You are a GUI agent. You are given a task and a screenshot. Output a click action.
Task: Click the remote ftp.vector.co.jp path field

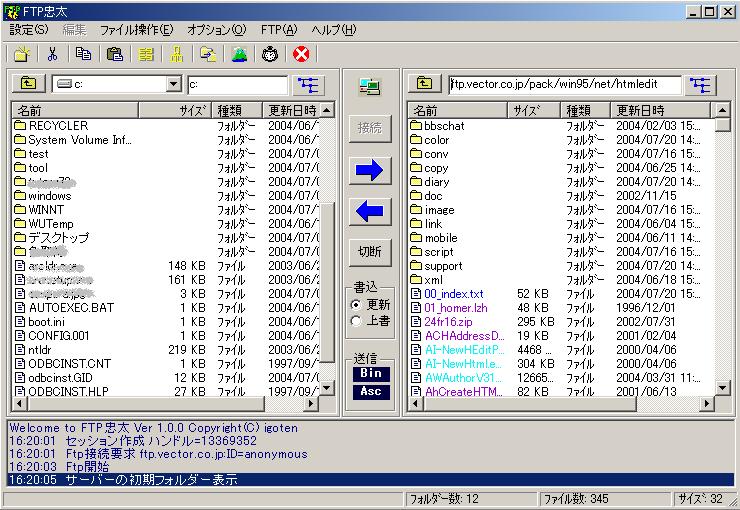565,84
